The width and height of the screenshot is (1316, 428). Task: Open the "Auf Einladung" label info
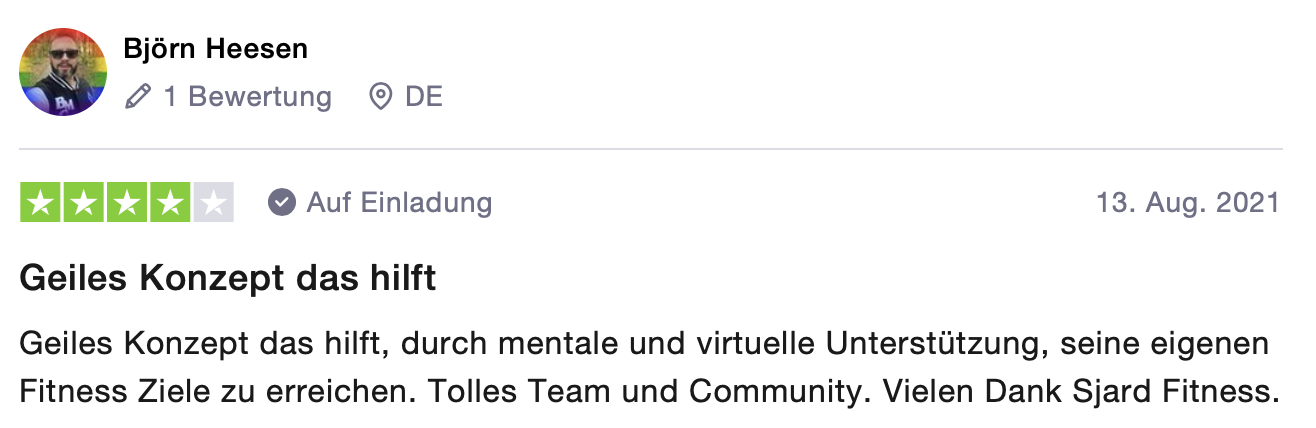click(x=399, y=203)
